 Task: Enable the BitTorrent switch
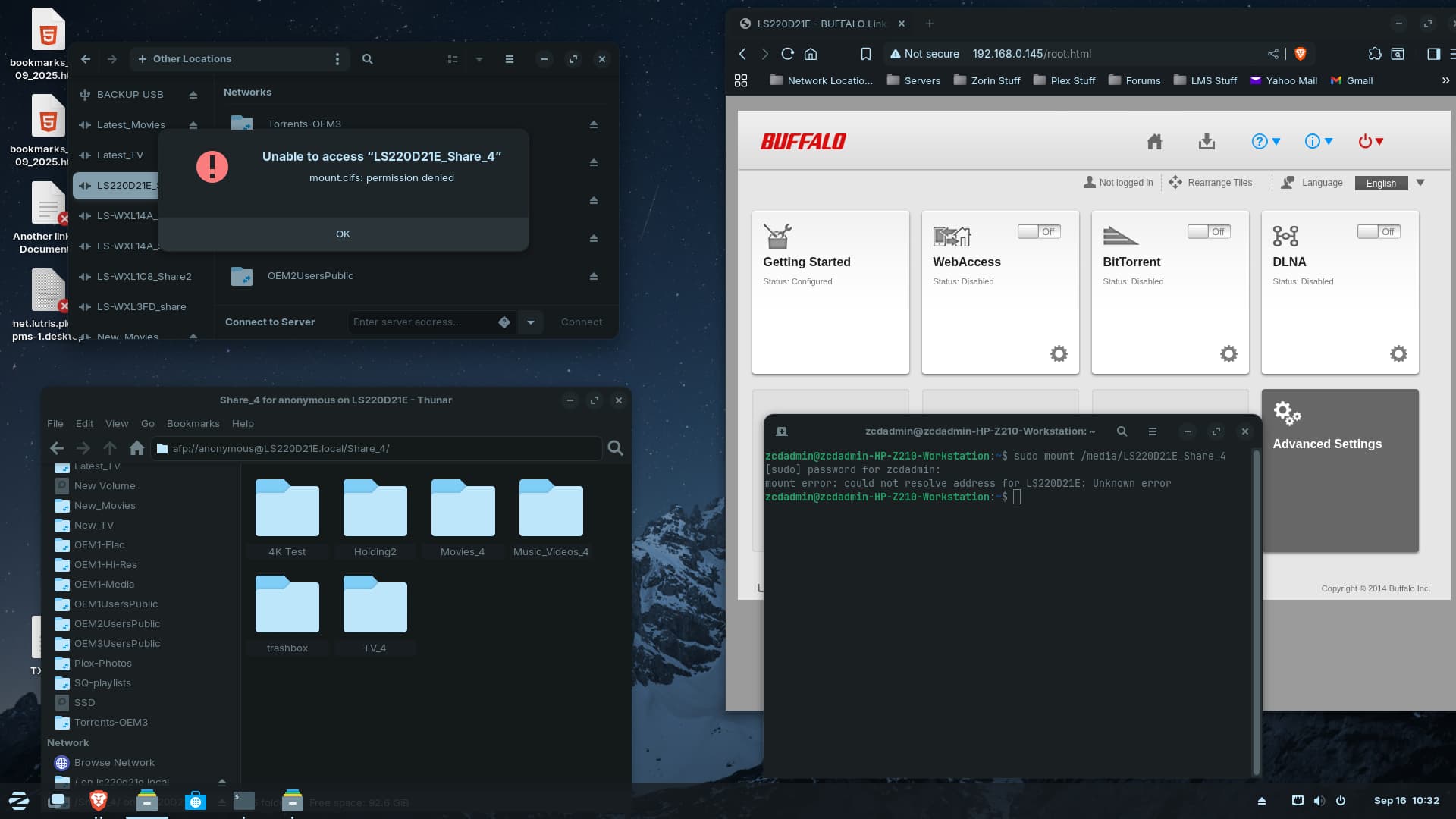(x=1209, y=231)
